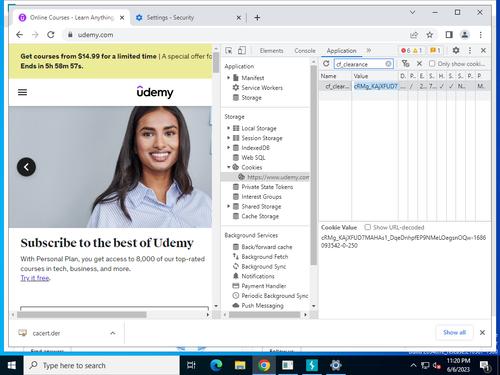Click the browser back arrow
This screenshot has width=500, height=375.
click(x=20, y=35)
